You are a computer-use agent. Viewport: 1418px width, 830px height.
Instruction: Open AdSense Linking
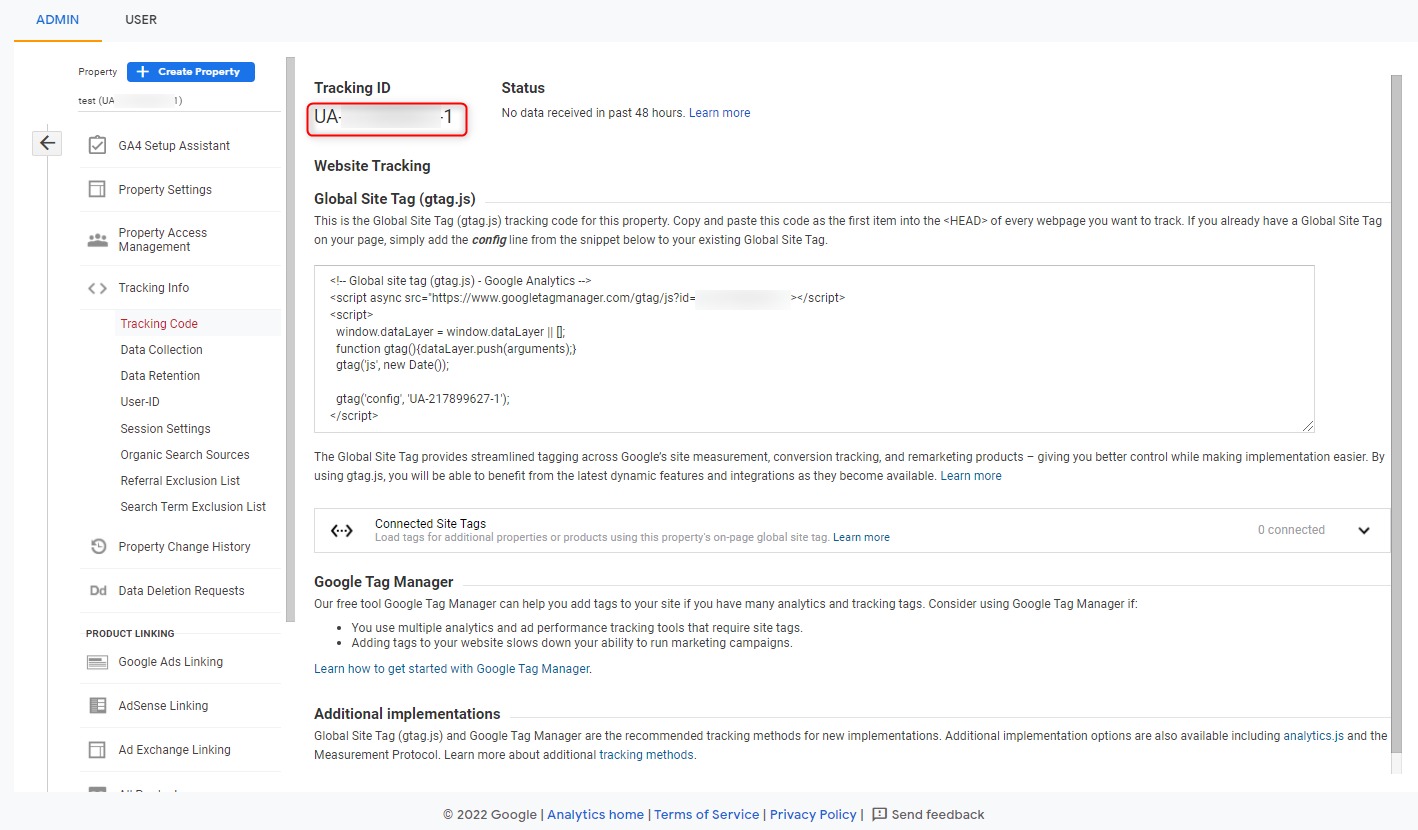click(164, 706)
